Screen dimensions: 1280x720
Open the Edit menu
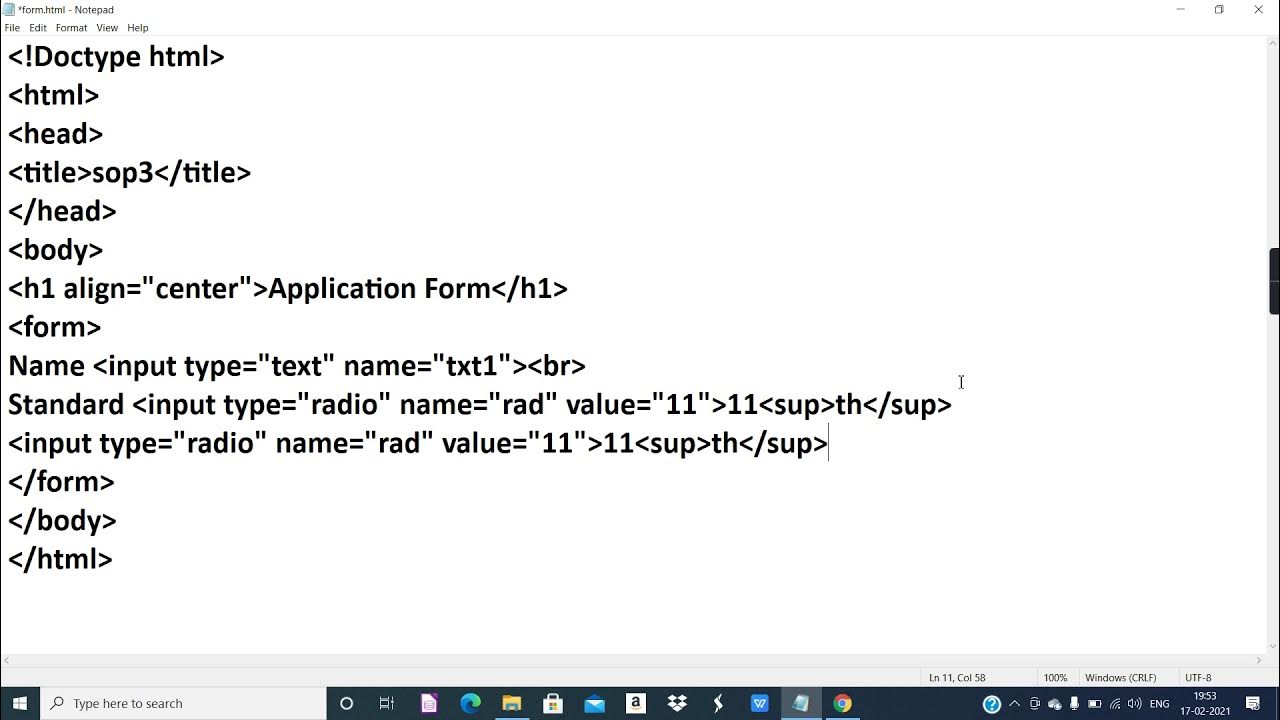38,28
